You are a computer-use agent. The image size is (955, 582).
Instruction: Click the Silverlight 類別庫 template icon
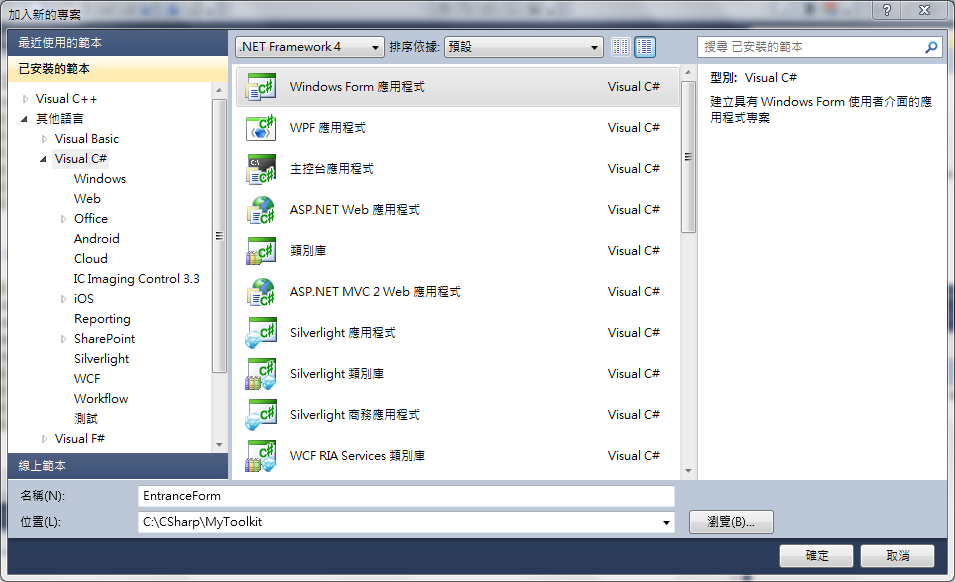pyautogui.click(x=261, y=374)
